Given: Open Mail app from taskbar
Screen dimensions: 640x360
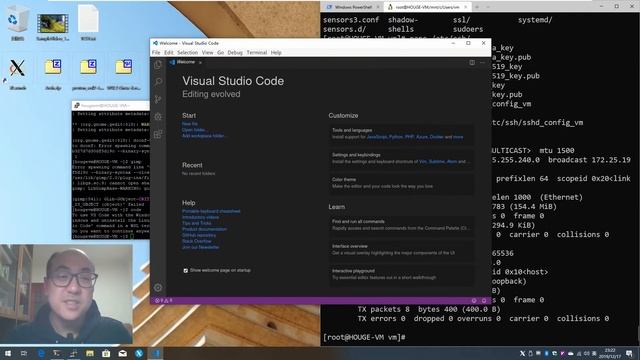Looking at the screenshot, I should 122,353.
